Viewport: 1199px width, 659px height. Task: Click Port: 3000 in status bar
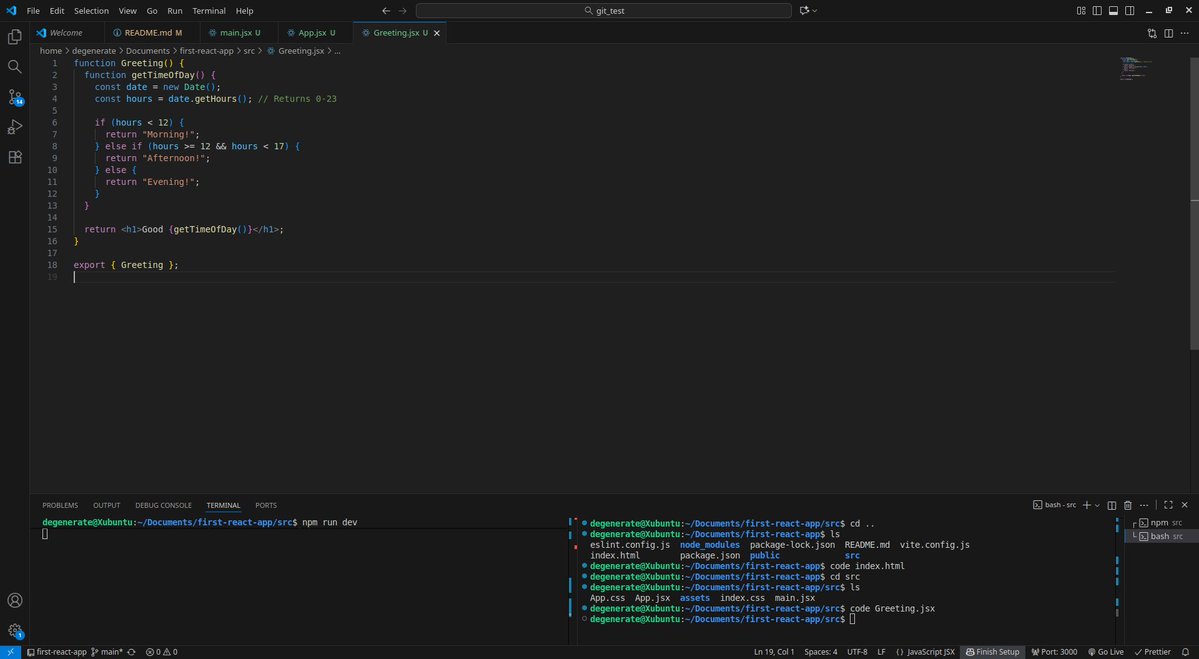tap(1054, 652)
